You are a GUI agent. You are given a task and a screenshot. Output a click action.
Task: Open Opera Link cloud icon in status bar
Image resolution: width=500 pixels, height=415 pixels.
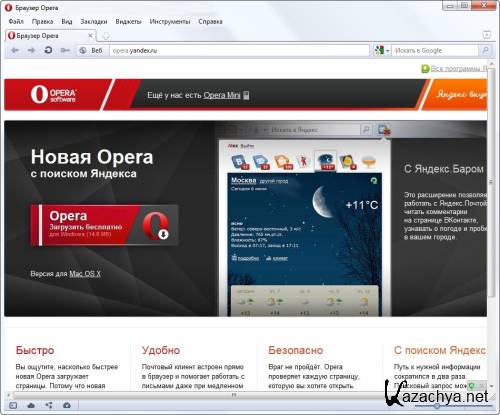31,405
